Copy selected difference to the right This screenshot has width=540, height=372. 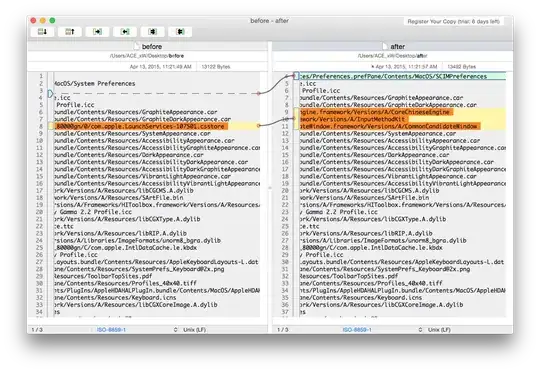97,32
